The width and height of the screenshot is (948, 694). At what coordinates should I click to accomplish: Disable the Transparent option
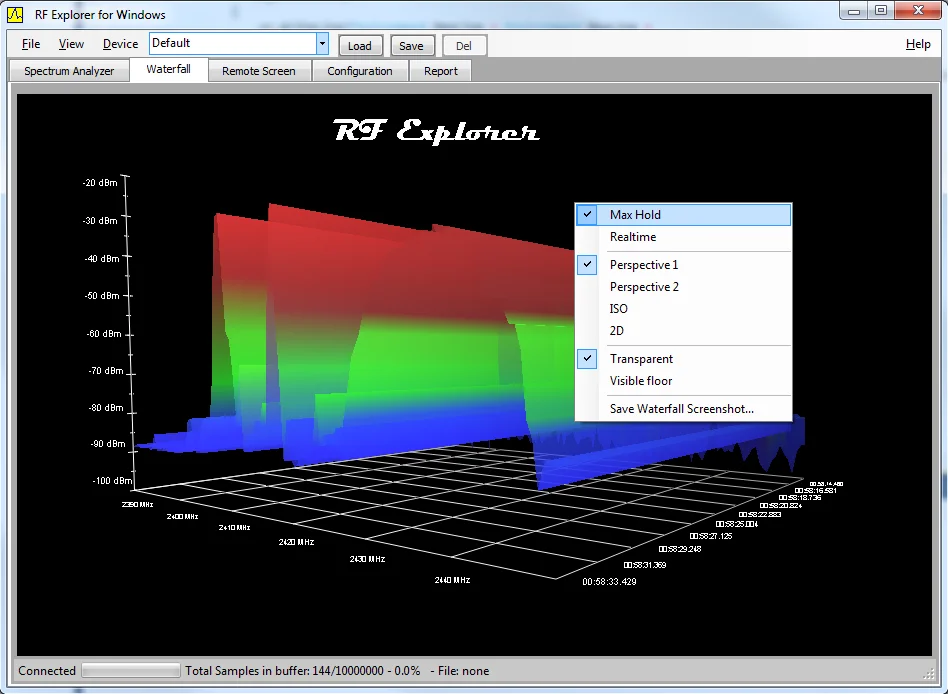641,359
